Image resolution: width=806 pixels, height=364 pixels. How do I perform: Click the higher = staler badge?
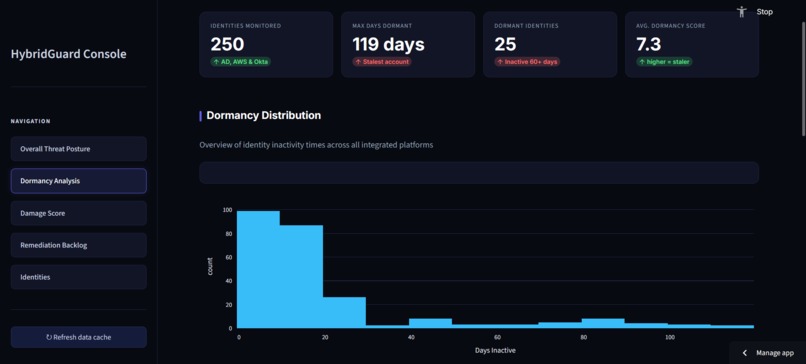(664, 62)
